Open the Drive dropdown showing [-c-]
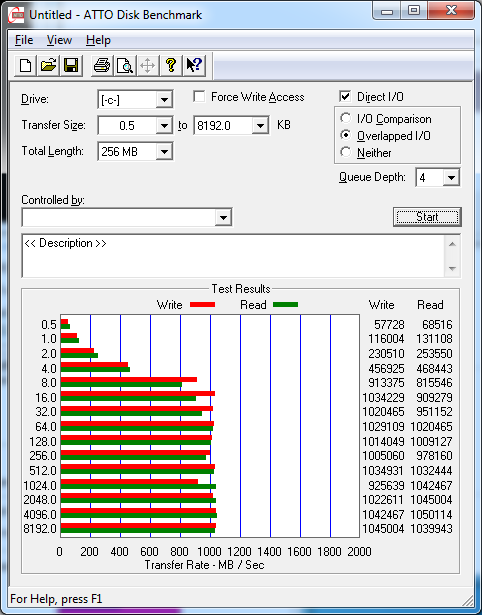The height and width of the screenshot is (615, 482). [164, 100]
